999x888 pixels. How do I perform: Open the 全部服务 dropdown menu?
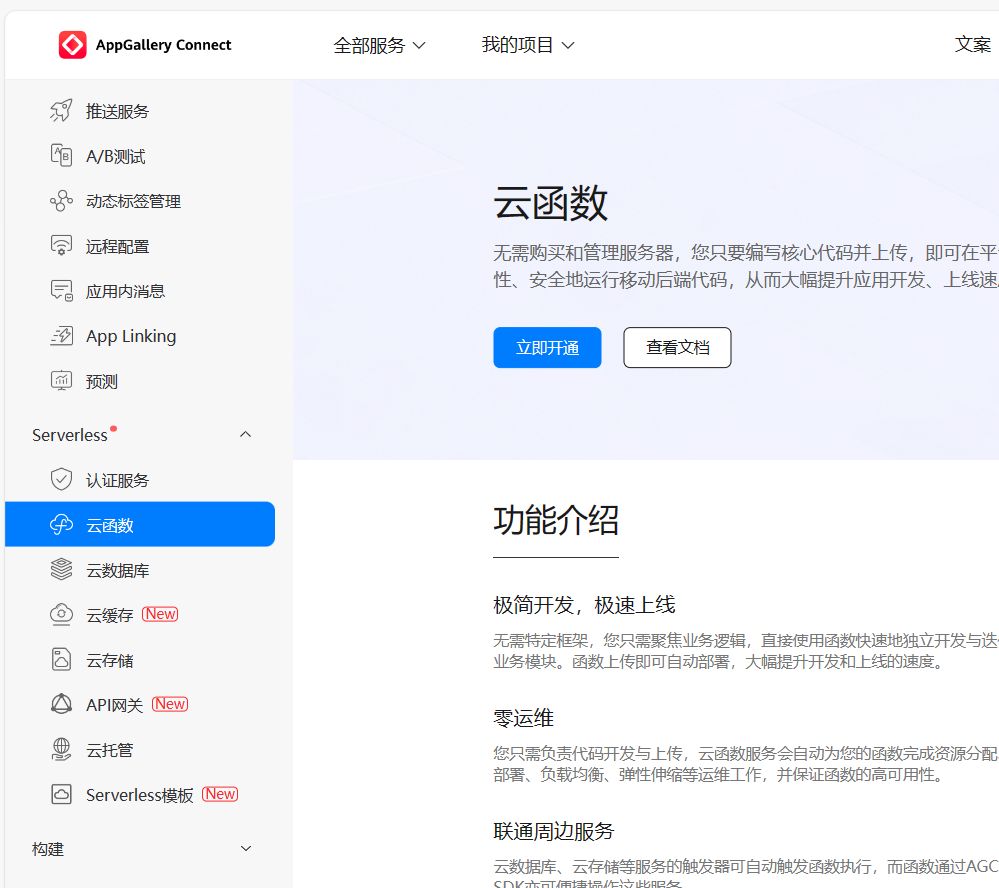(x=379, y=45)
